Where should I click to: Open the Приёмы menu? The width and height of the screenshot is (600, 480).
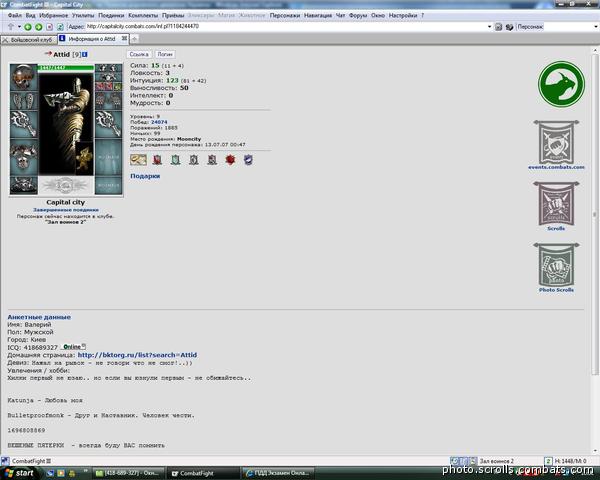tap(173, 16)
